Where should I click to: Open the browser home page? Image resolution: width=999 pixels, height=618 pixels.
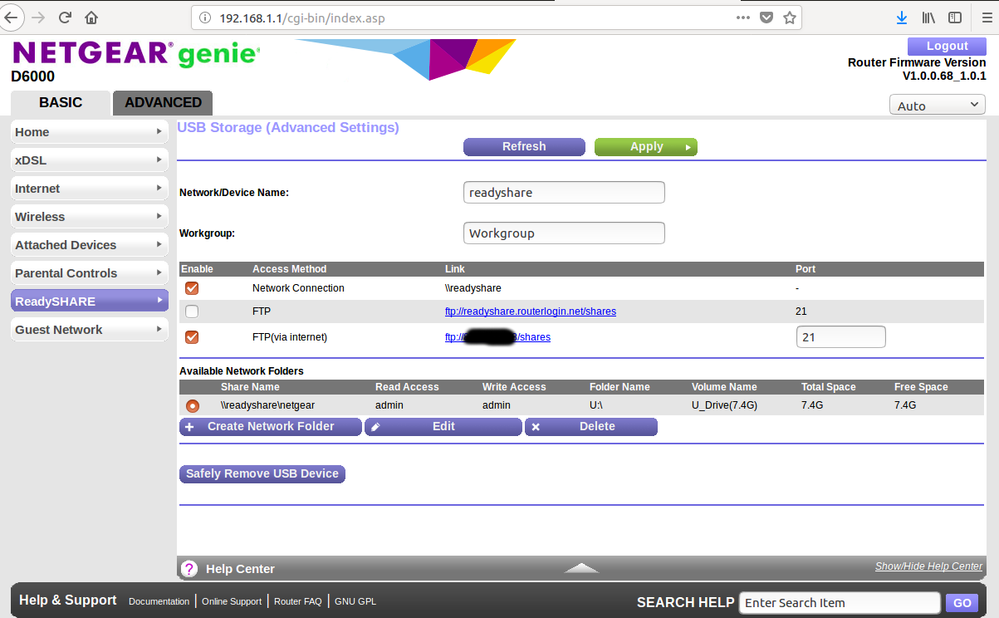click(91, 18)
